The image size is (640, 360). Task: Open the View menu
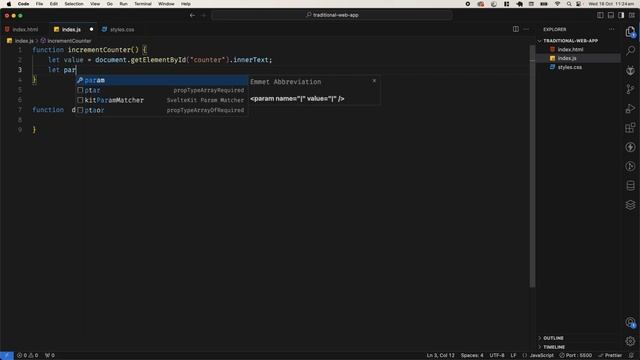[95, 4]
